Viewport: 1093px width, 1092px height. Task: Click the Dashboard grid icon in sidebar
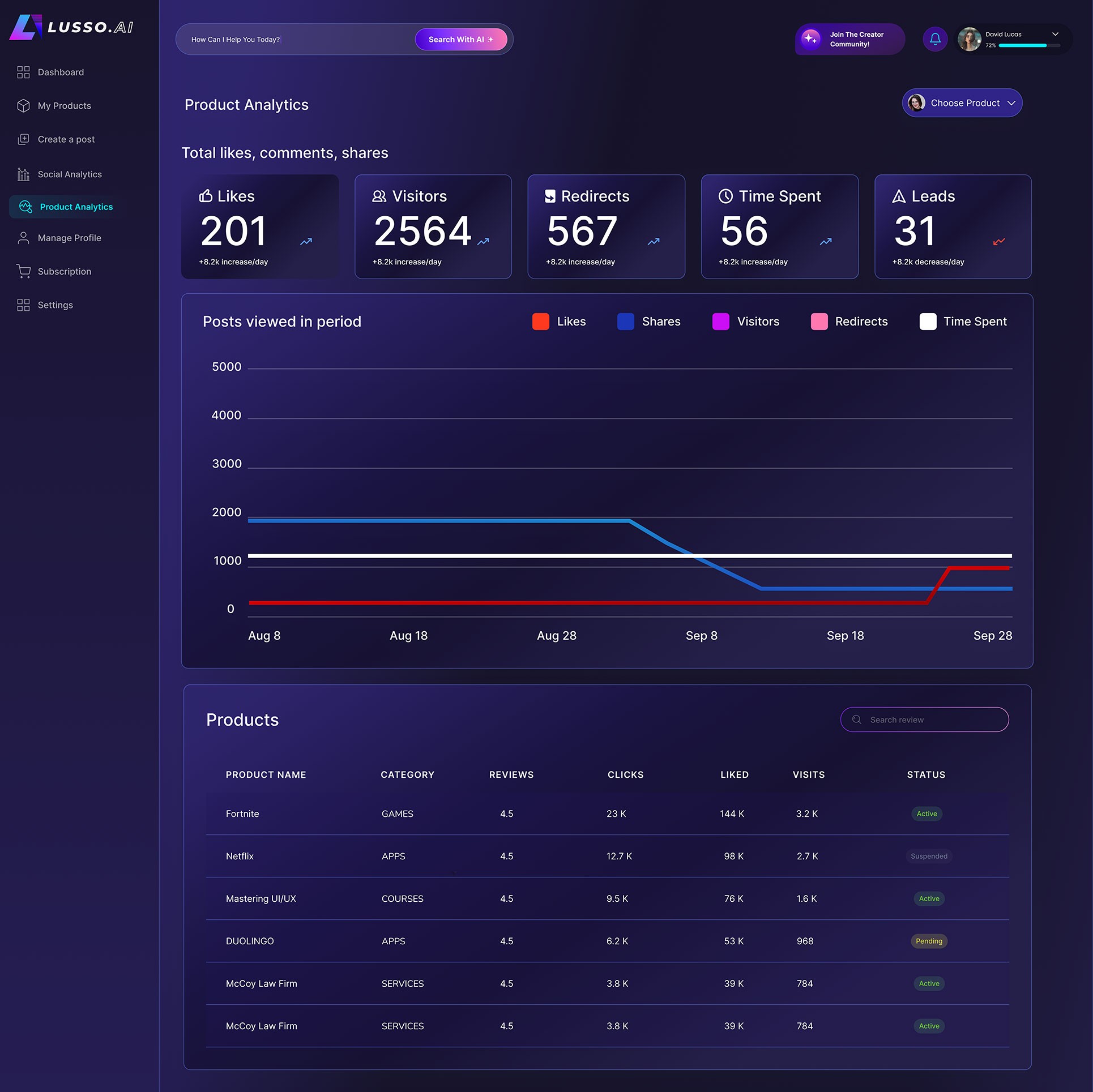pos(23,72)
